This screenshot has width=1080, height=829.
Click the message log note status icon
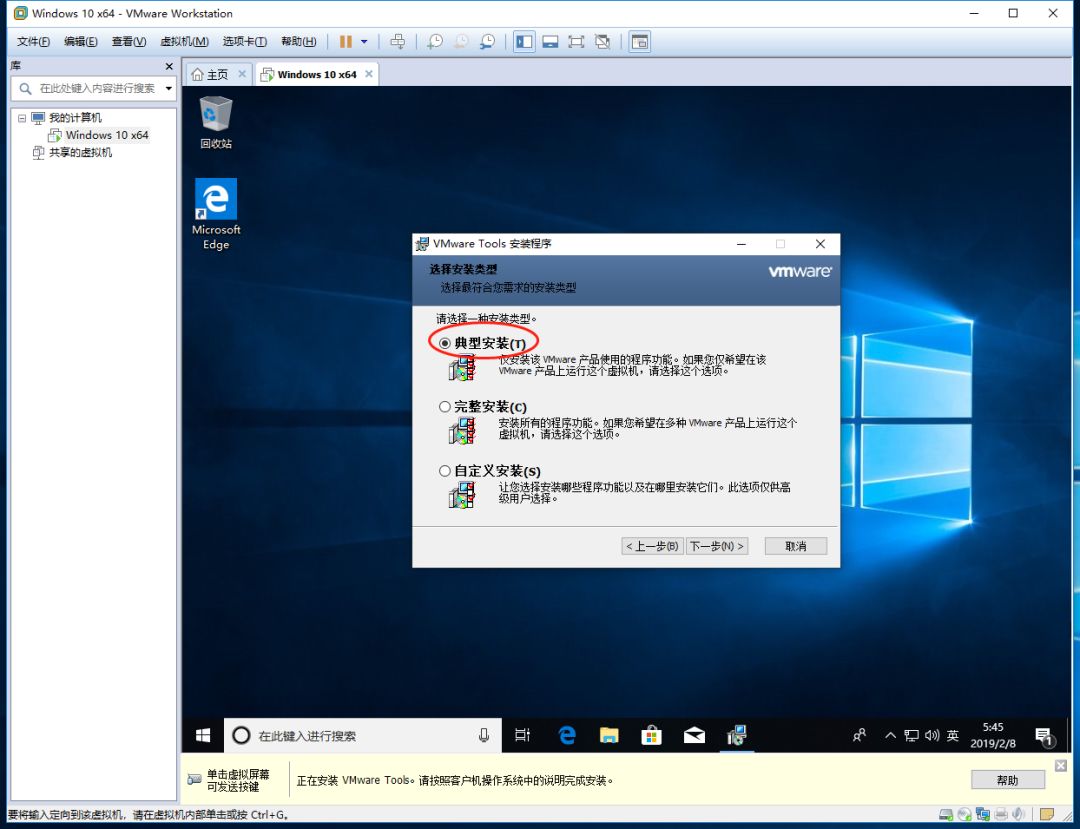[1047, 815]
